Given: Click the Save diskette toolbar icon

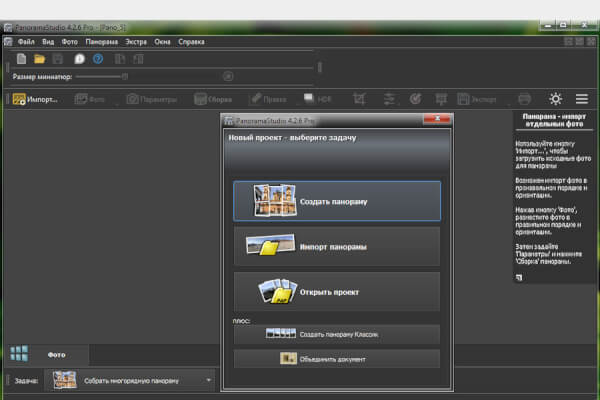Looking at the screenshot, I should tap(58, 59).
